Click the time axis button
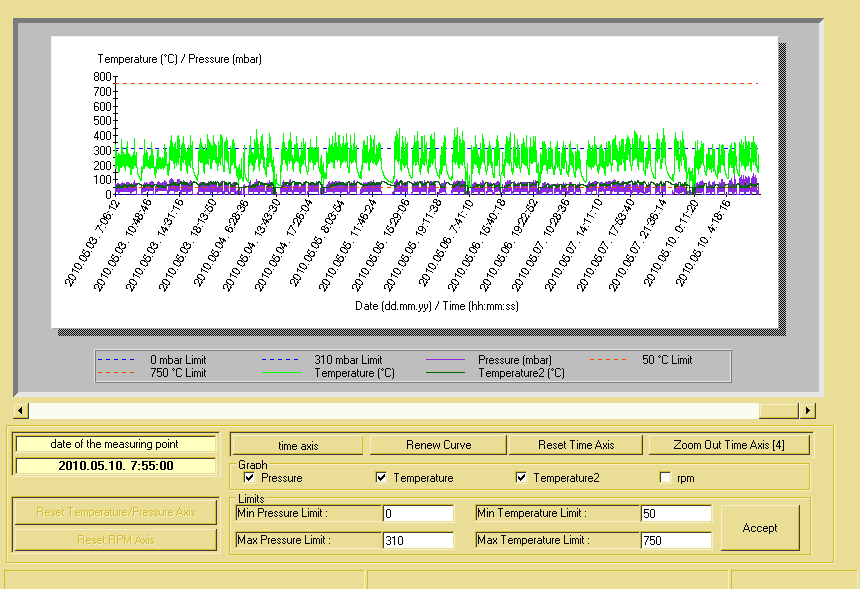The image size is (860, 589). [x=297, y=445]
